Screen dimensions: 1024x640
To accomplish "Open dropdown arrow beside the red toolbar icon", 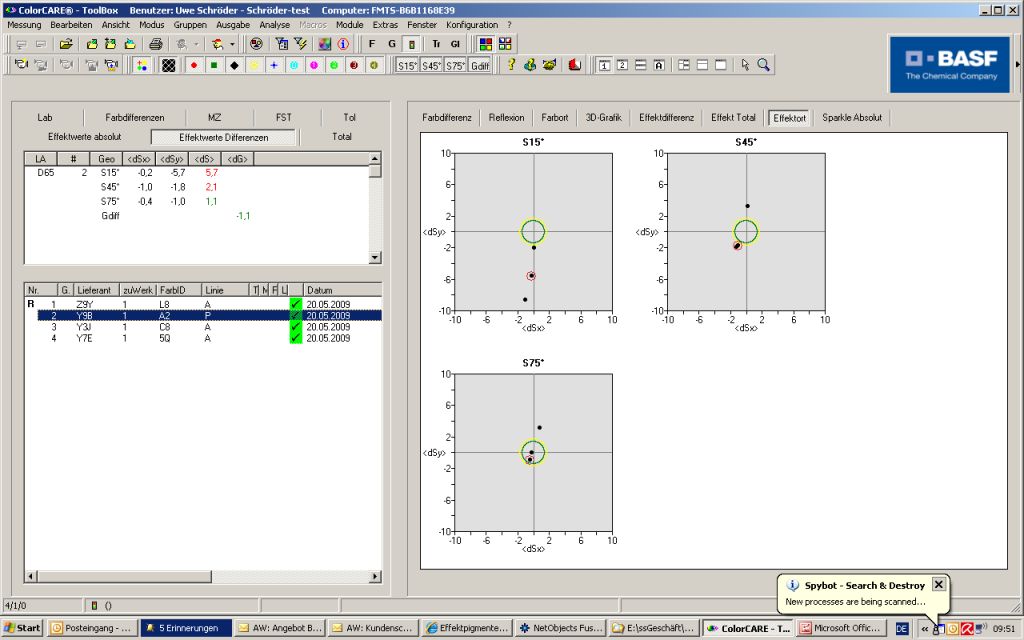I will [232, 44].
